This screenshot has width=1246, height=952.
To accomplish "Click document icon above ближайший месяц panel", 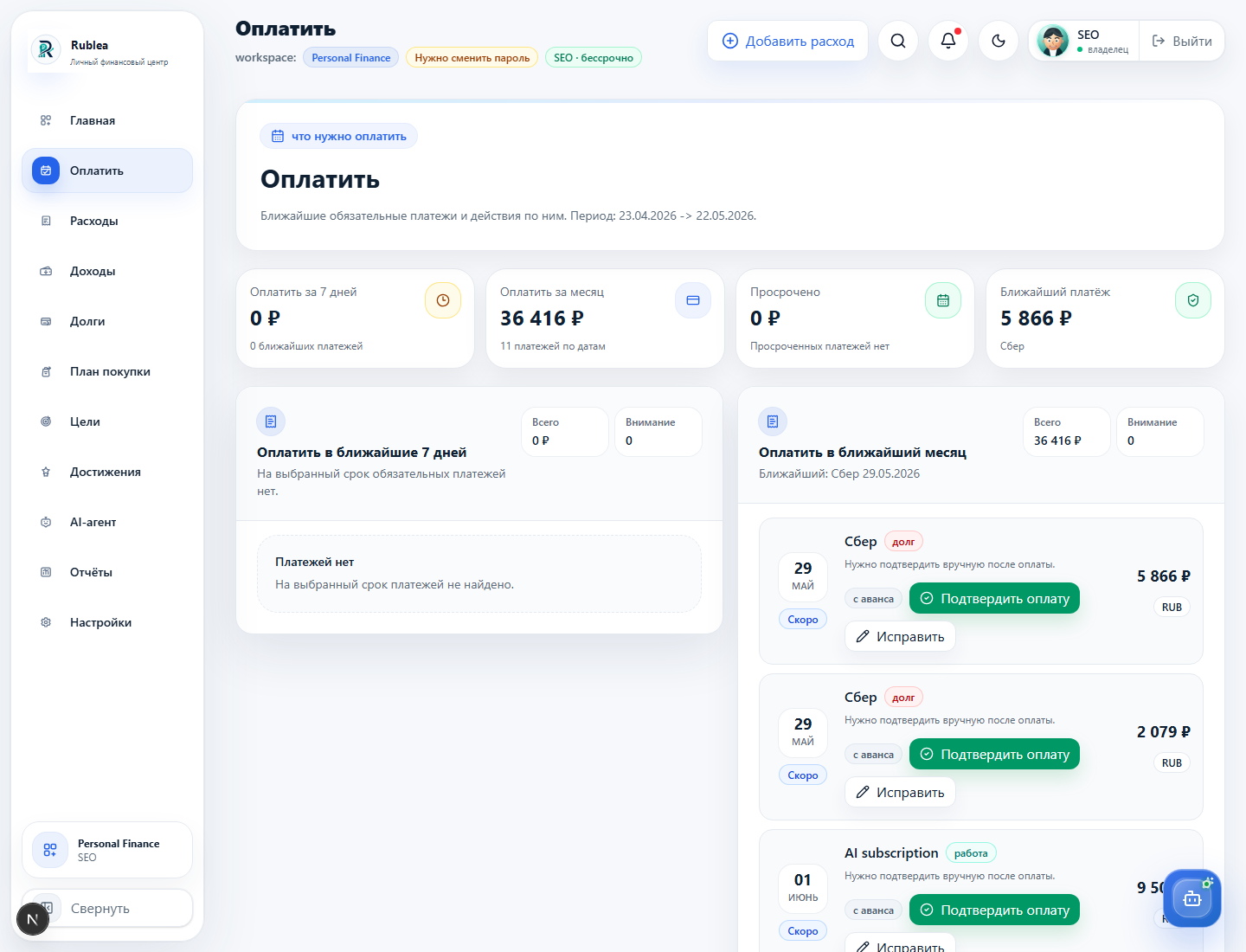I will click(x=773, y=421).
